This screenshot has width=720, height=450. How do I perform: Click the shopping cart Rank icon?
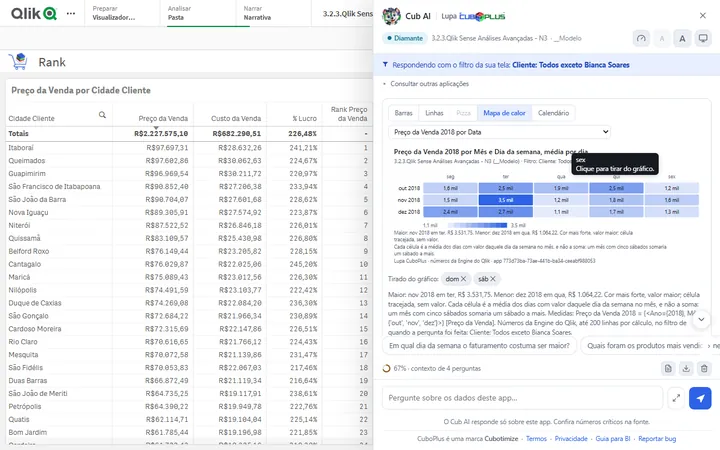point(18,62)
